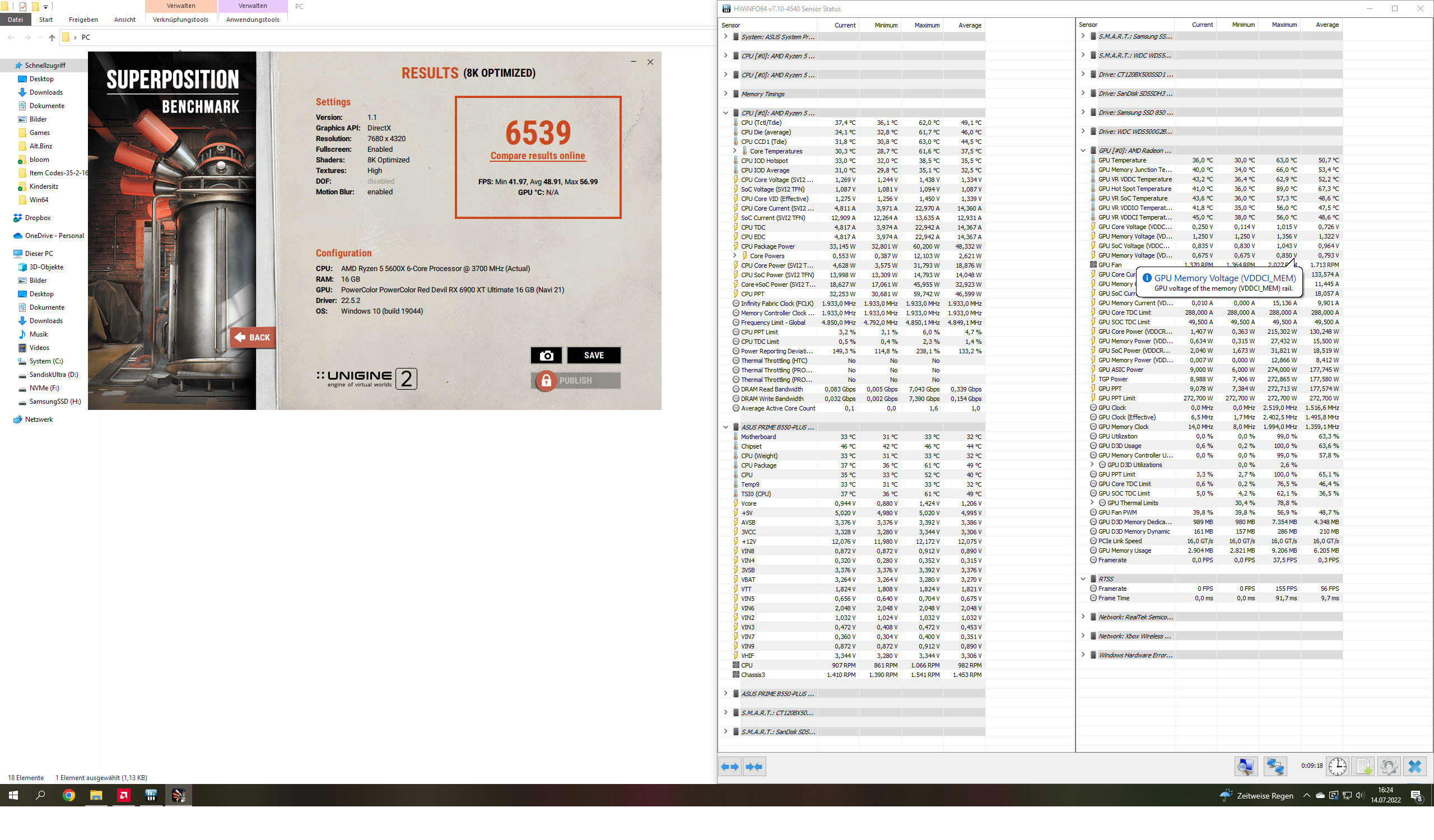Viewport: 1434px width, 840px height.
Task: Open the Ansicht ribbon tab
Action: [x=124, y=20]
